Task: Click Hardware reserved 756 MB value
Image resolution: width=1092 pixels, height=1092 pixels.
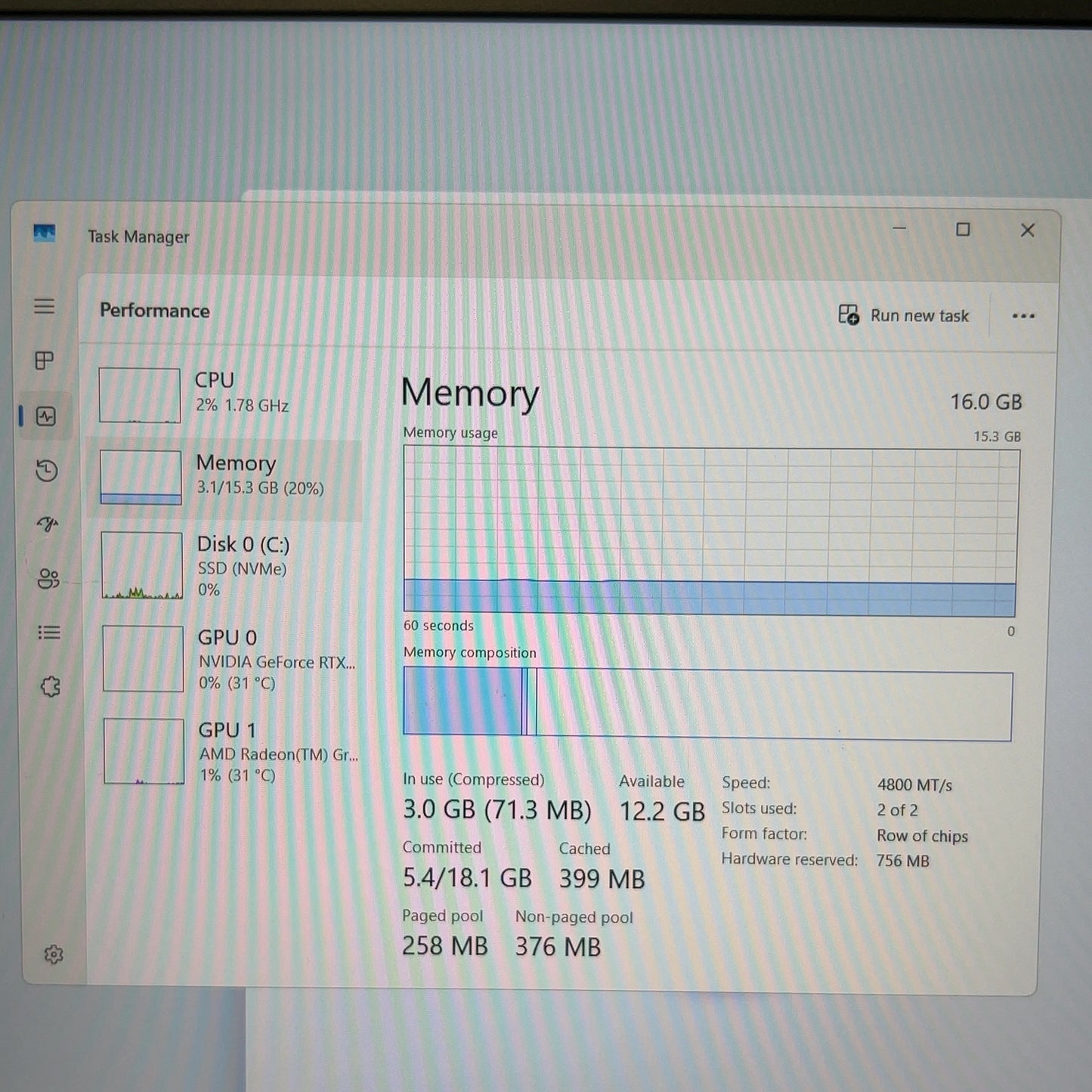Action: pos(902,861)
